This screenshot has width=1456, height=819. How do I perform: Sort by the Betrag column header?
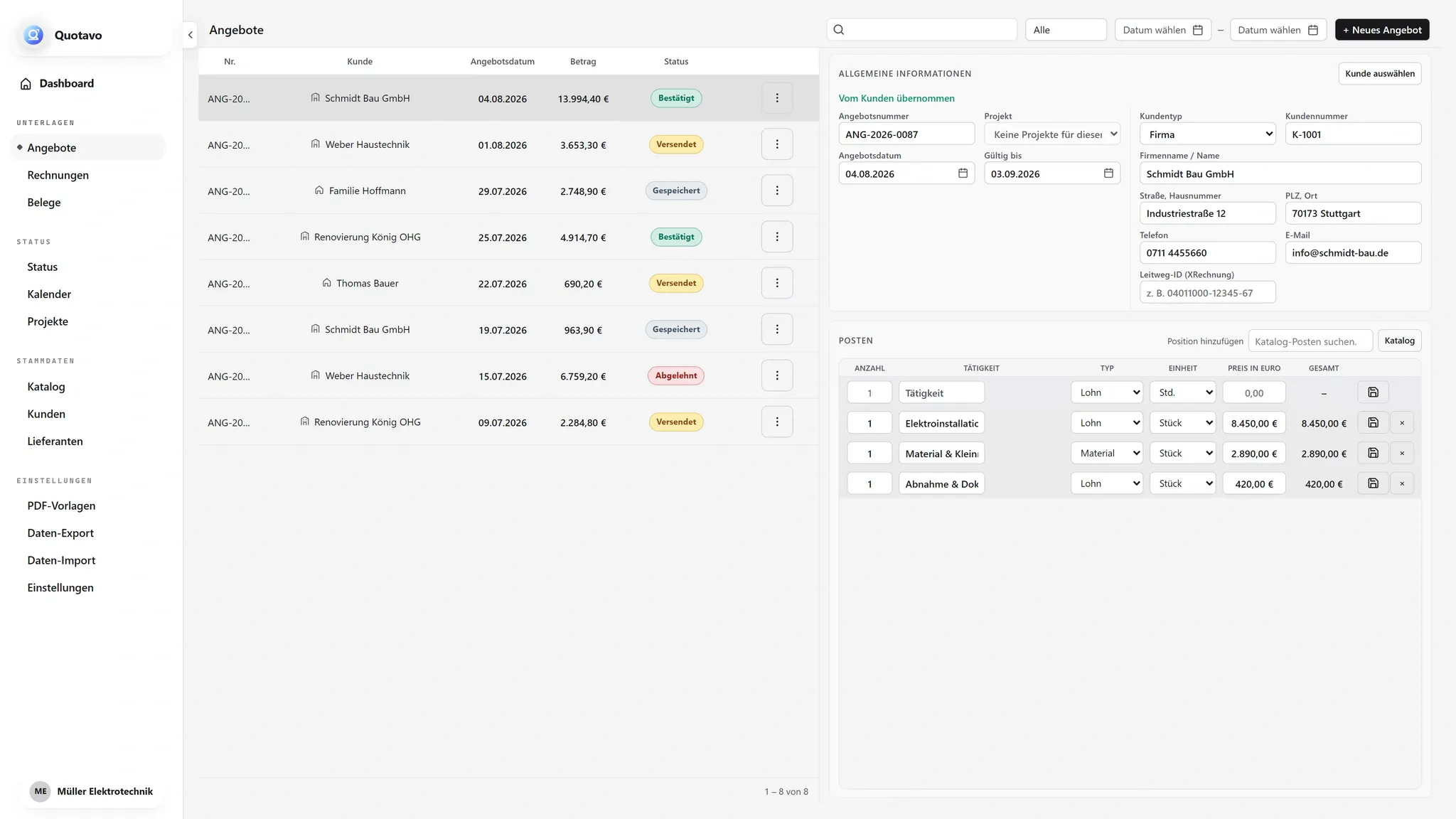(x=583, y=62)
